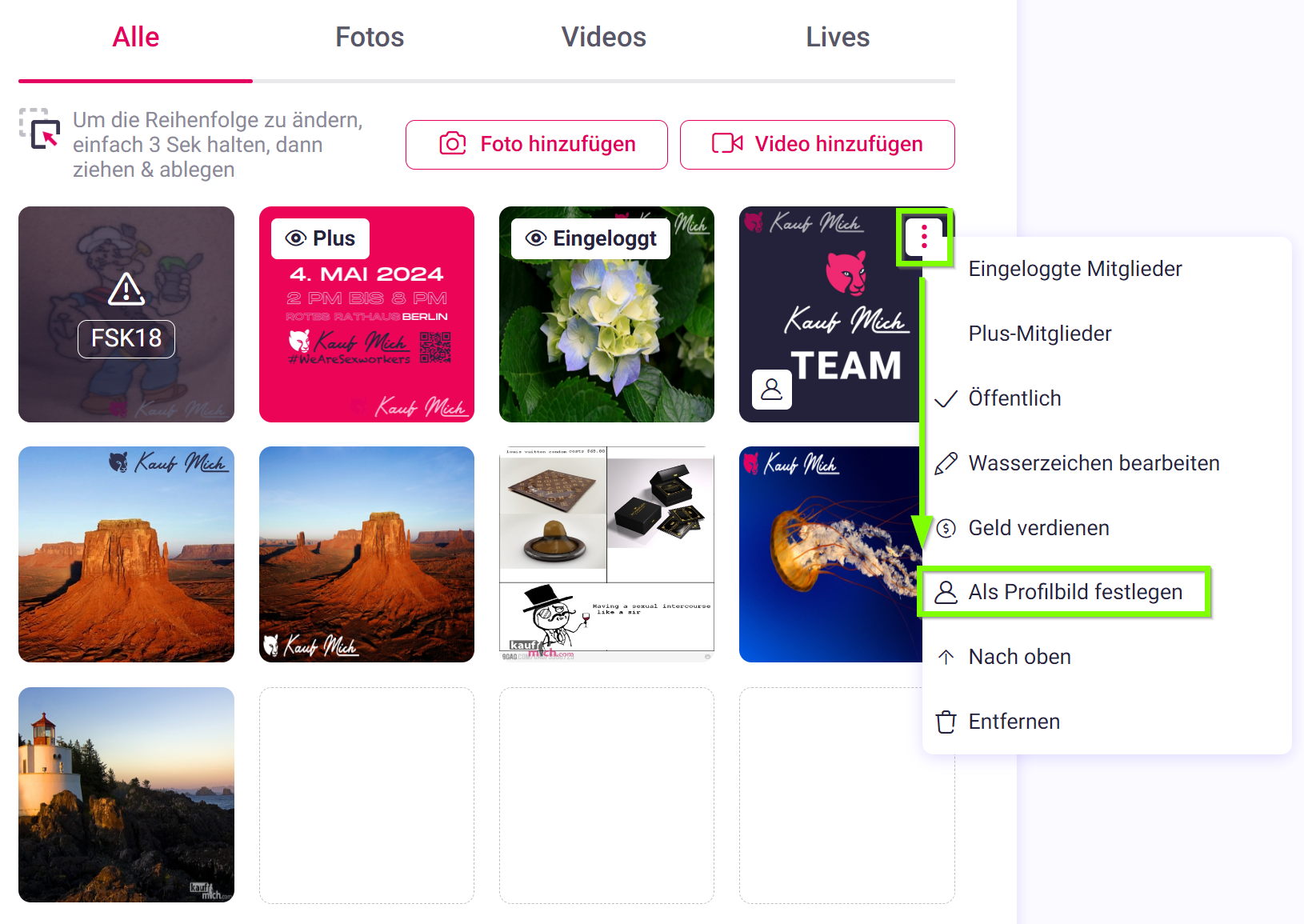
Task: Click the Eingeloggt visibility badge
Action: (x=590, y=238)
